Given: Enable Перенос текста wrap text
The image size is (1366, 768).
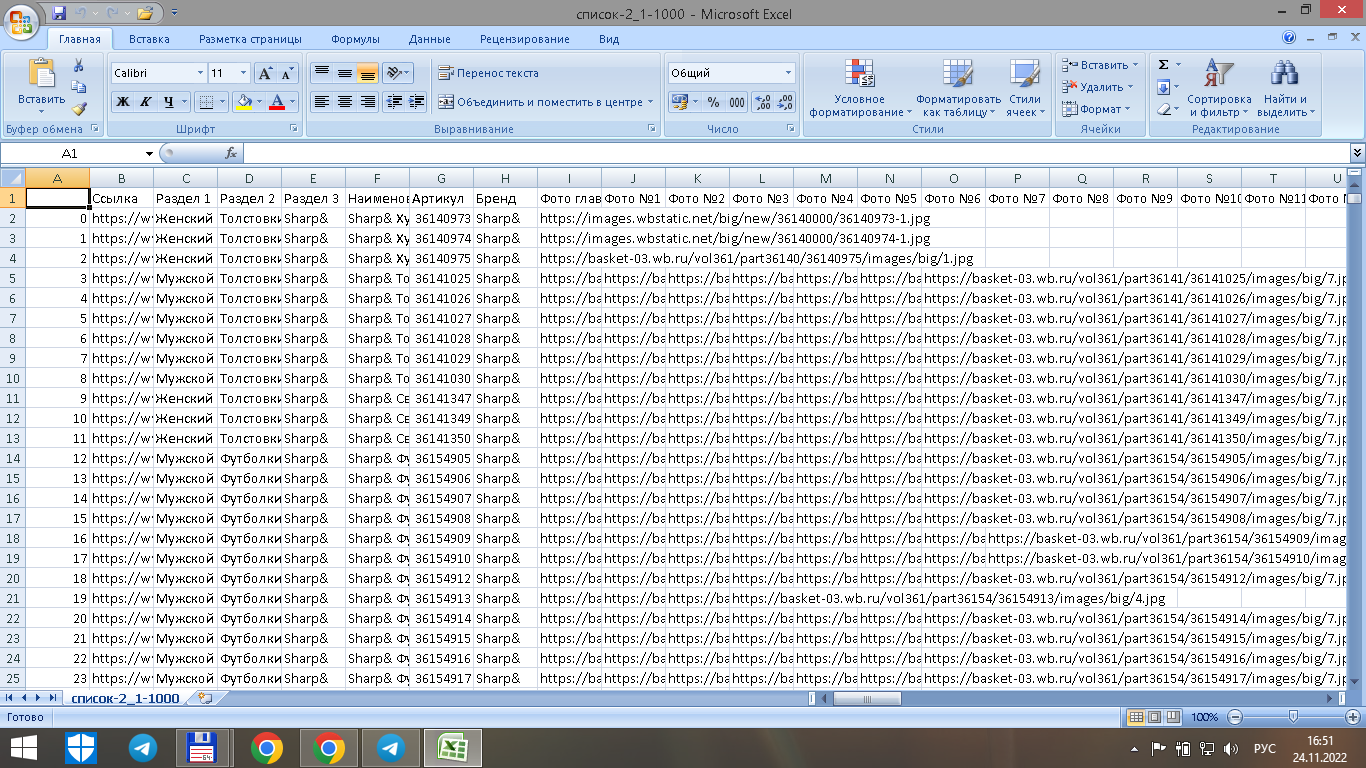Looking at the screenshot, I should click(x=488, y=73).
